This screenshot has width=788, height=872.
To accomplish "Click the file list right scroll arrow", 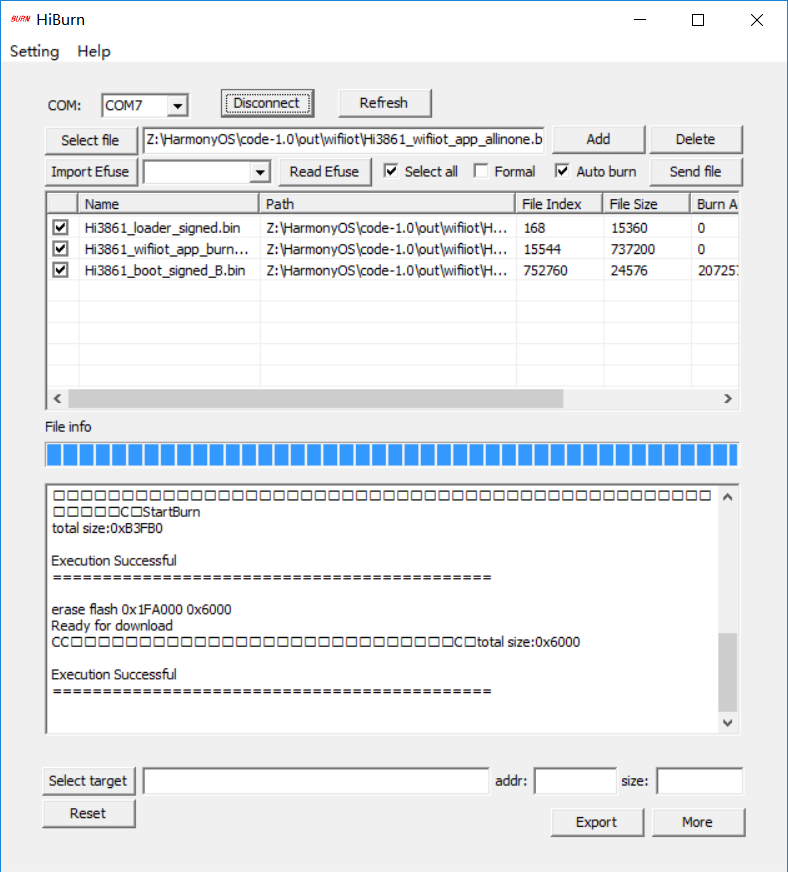I will pyautogui.click(x=728, y=399).
